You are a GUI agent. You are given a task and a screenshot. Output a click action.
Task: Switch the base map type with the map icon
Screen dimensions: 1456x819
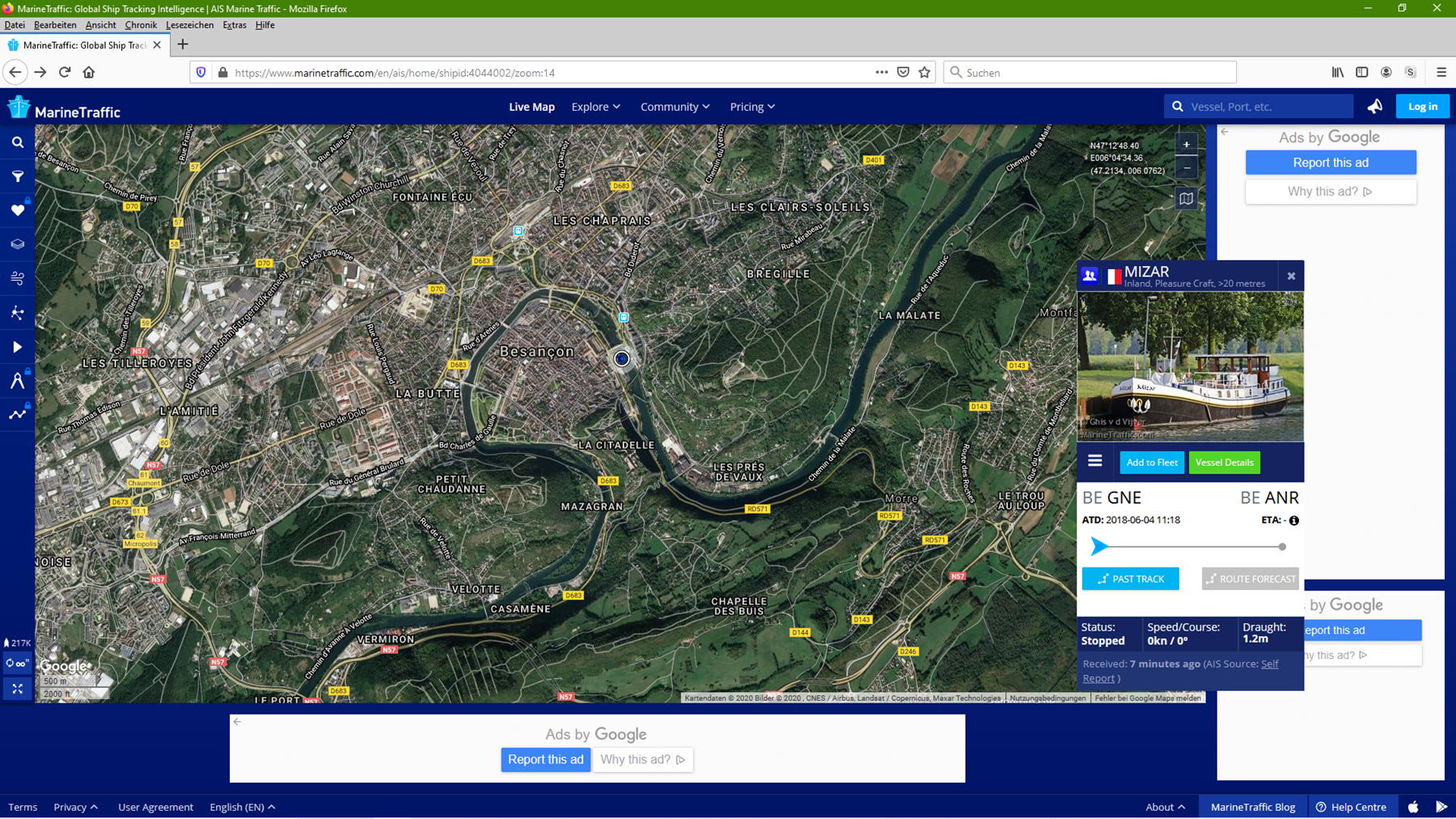(1186, 198)
